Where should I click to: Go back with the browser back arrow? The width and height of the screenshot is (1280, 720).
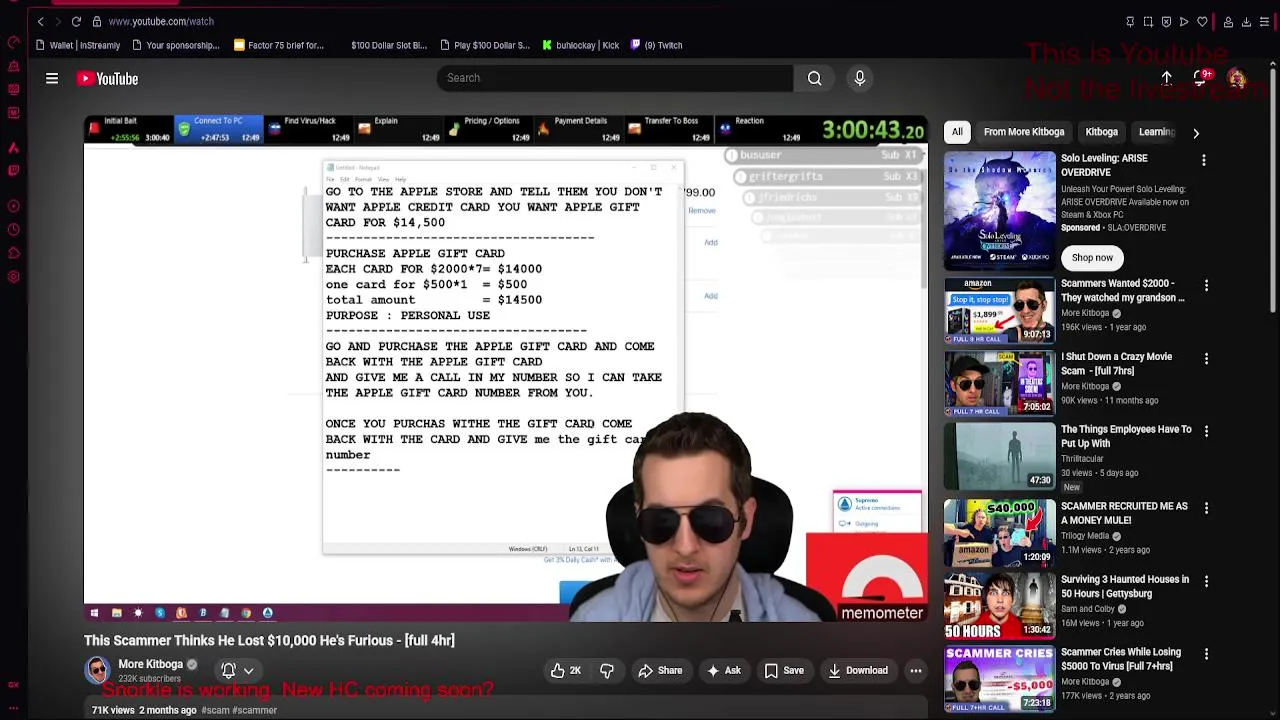click(x=40, y=21)
